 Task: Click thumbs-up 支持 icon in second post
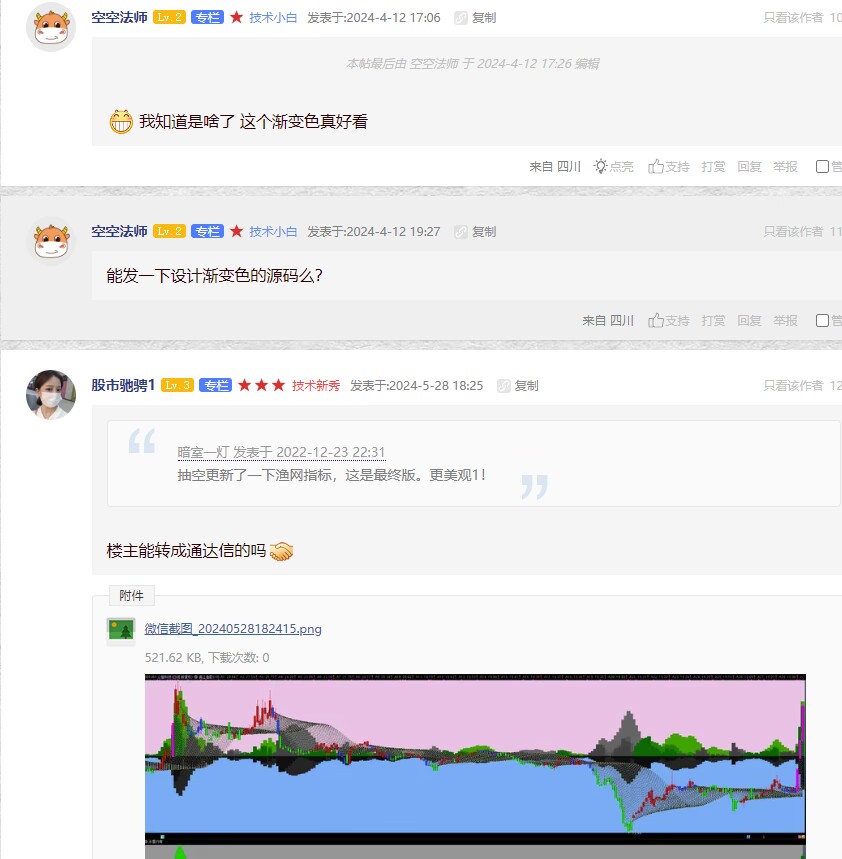coord(656,320)
